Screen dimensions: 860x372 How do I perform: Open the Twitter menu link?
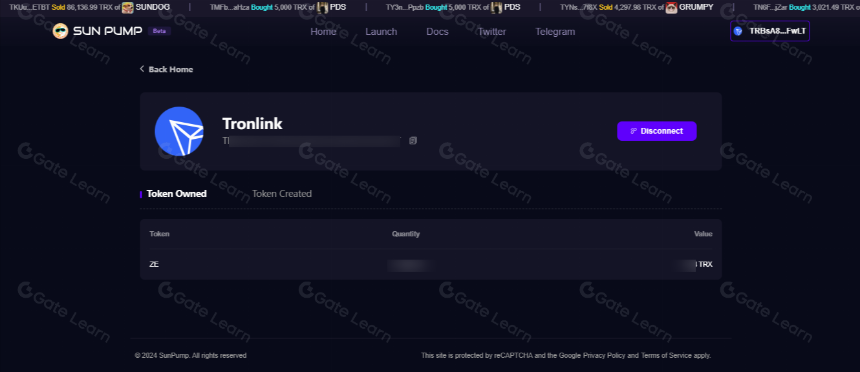(491, 31)
